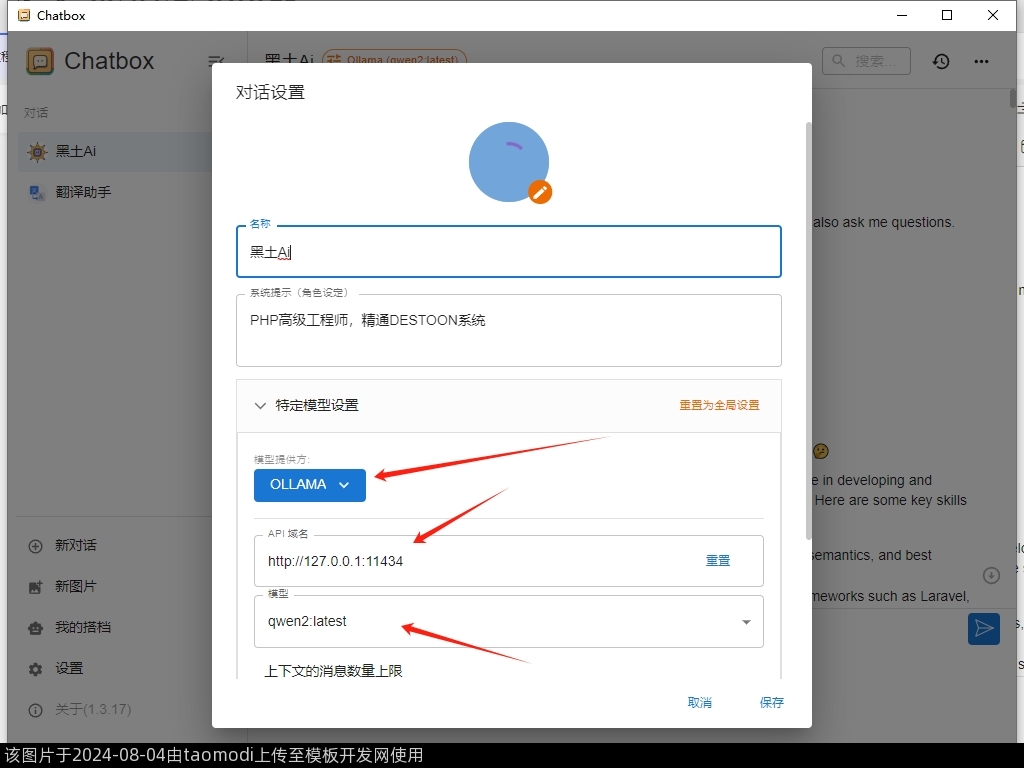
Task: Click 重置为全局设置 link
Action: point(719,405)
